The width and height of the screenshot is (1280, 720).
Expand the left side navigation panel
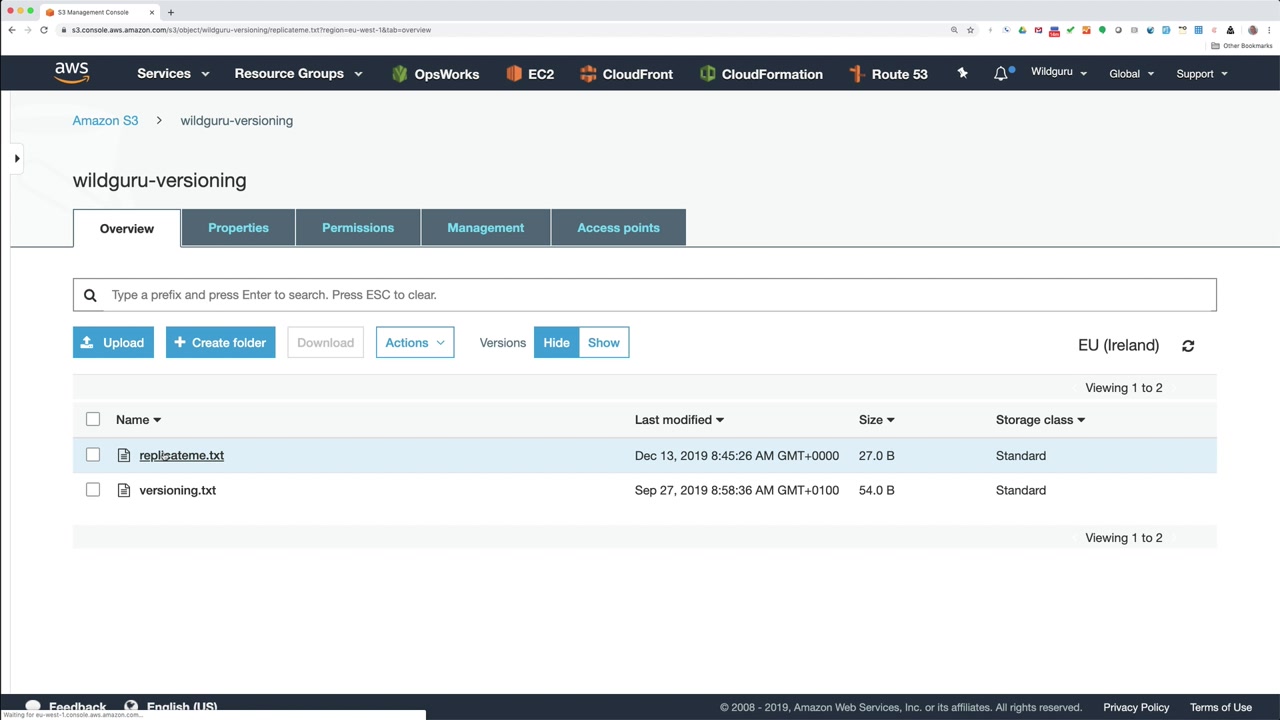click(x=16, y=158)
